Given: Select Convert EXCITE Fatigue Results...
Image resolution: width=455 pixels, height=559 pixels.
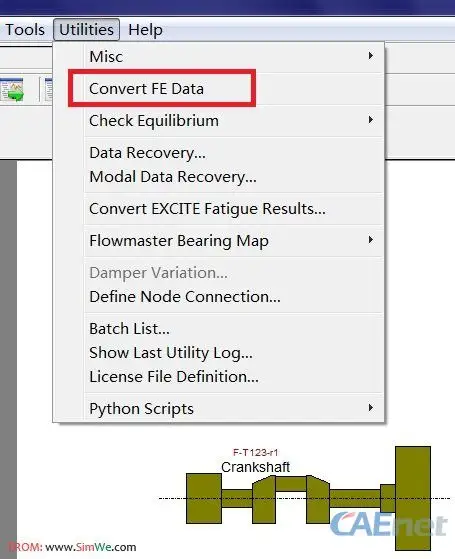Looking at the screenshot, I should tap(207, 209).
